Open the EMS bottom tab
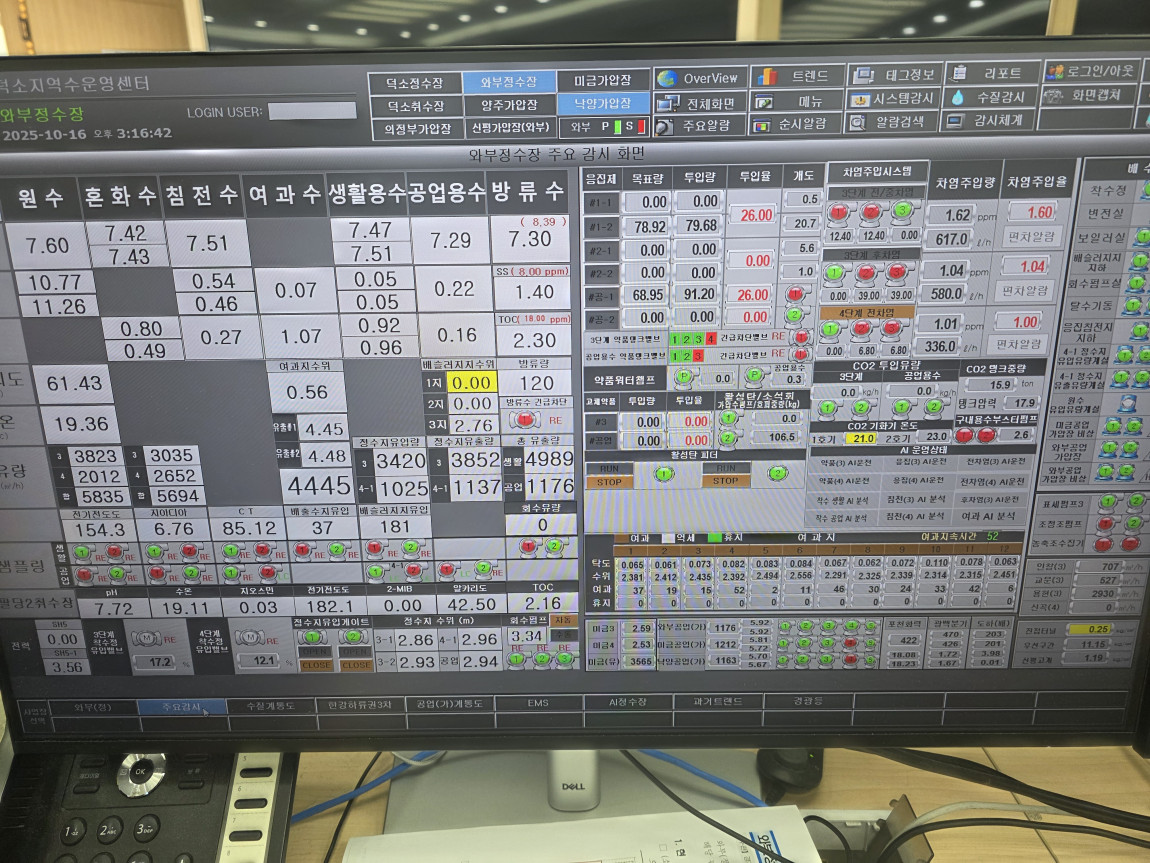The image size is (1150, 863). pyautogui.click(x=538, y=703)
